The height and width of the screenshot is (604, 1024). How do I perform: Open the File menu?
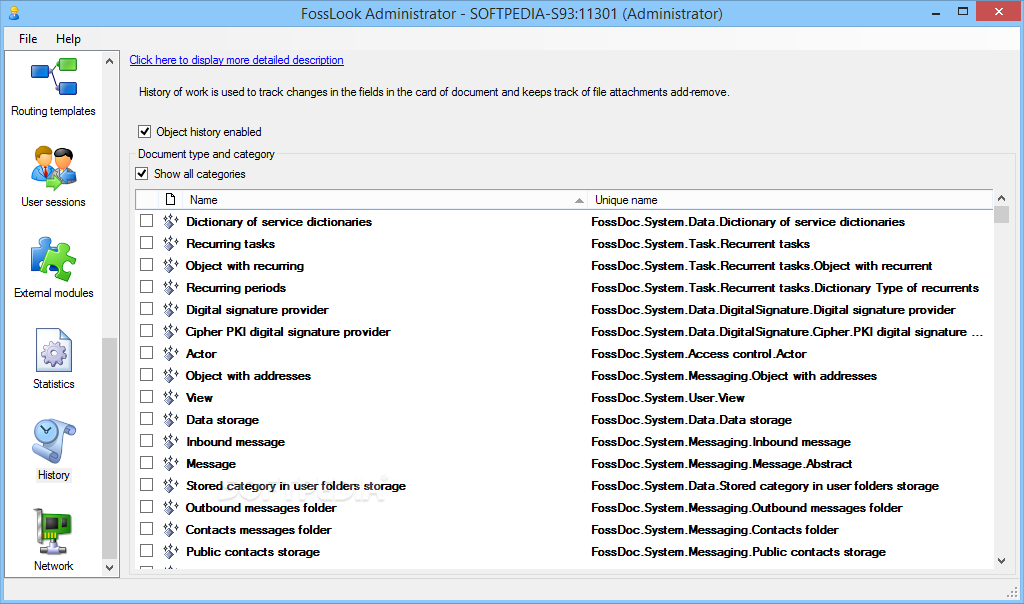[28, 39]
